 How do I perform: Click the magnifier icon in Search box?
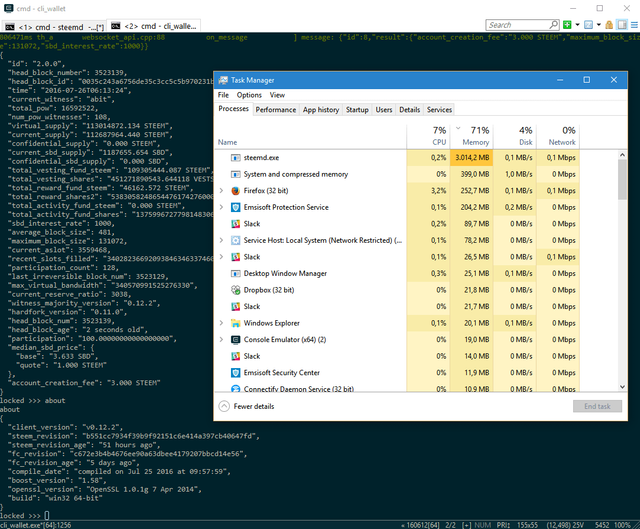(x=553, y=24)
